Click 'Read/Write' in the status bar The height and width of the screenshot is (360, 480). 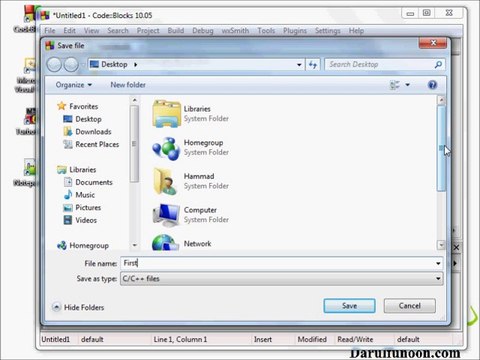tap(355, 339)
